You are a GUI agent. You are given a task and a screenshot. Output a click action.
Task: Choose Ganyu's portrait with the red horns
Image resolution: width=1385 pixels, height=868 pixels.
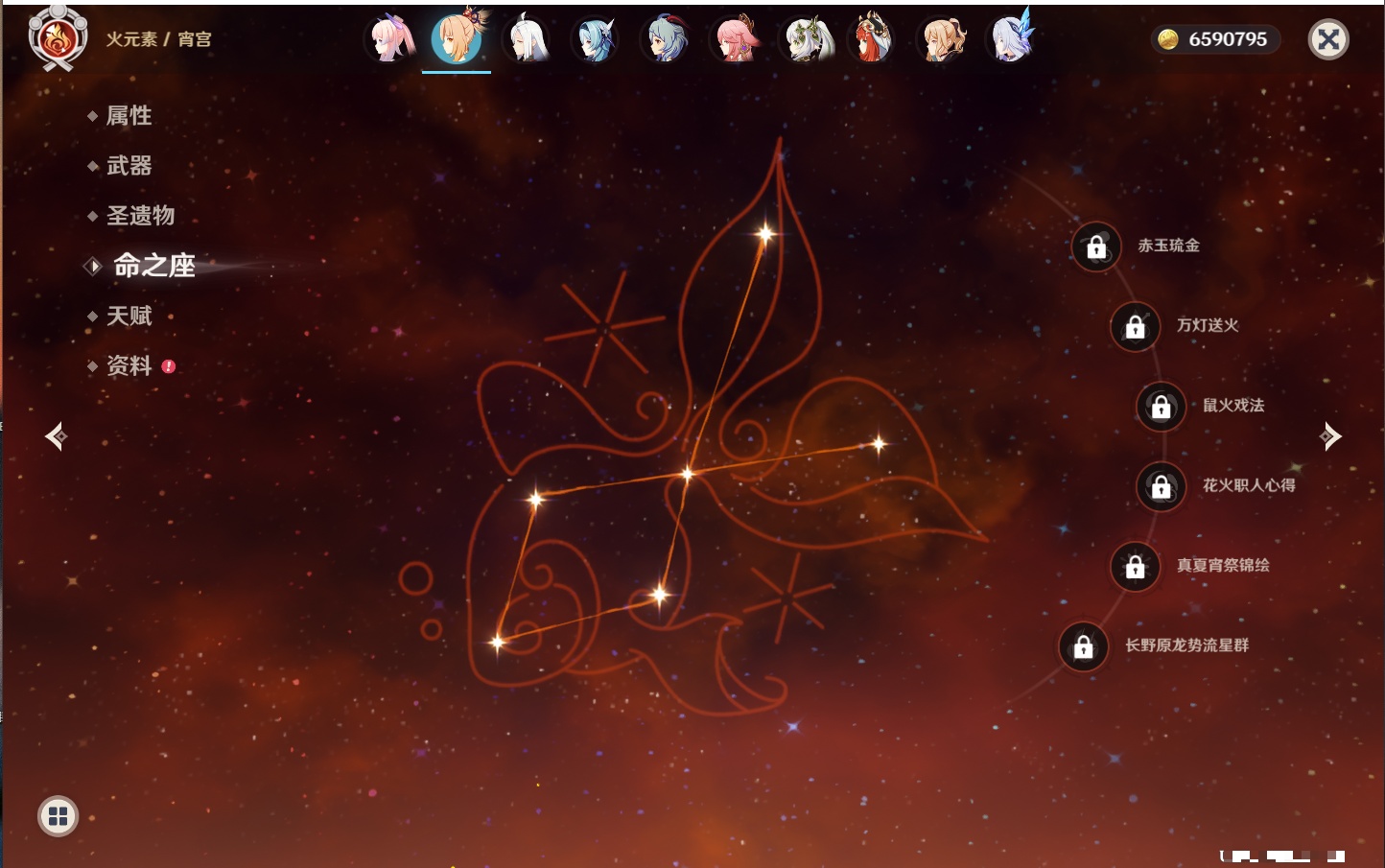665,40
